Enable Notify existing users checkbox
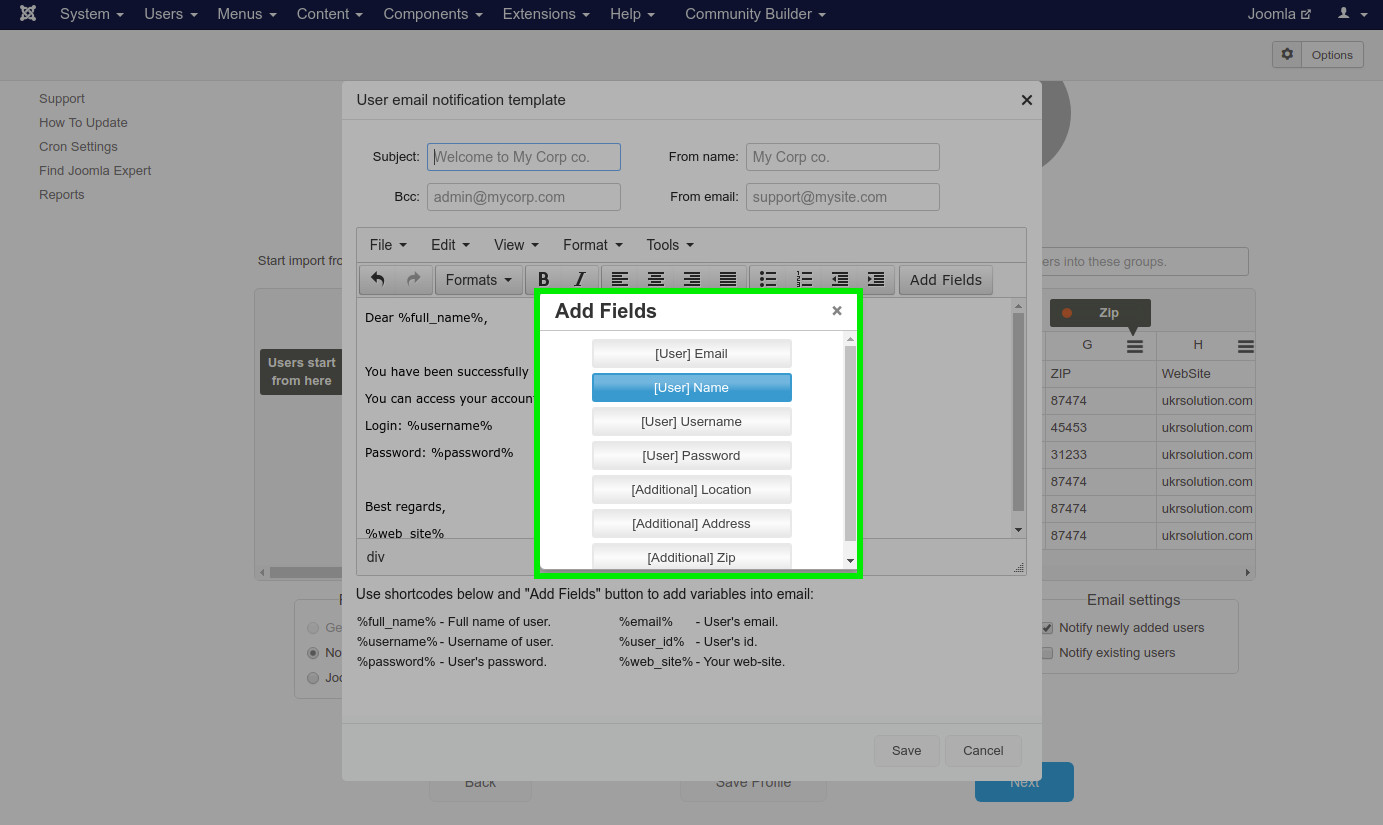Screen dimensions: 1383x825 coord(1047,653)
